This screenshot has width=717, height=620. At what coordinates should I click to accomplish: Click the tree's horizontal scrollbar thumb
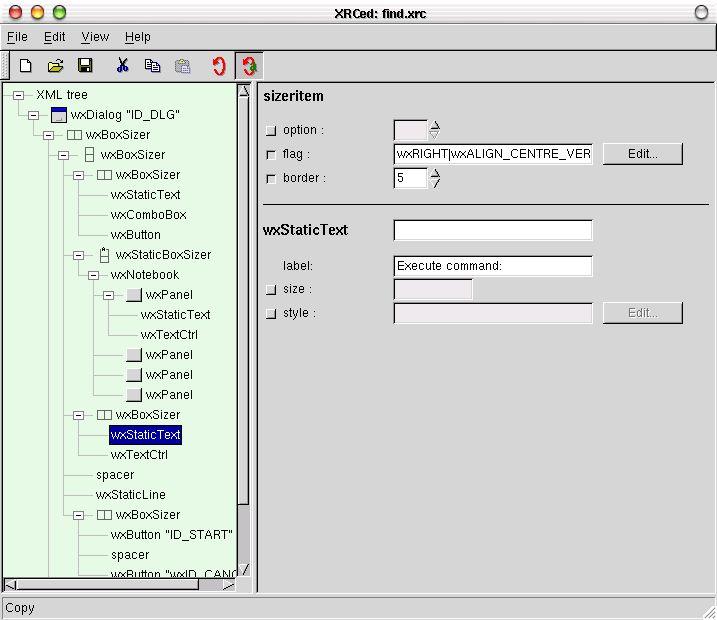(108, 584)
